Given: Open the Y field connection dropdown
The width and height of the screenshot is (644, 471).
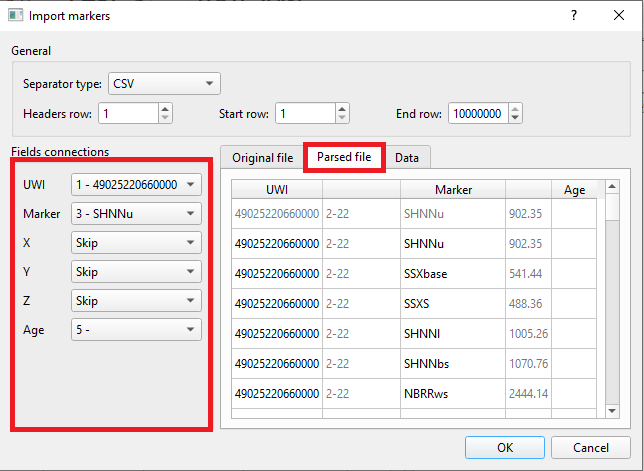Looking at the screenshot, I should pyautogui.click(x=136, y=271).
